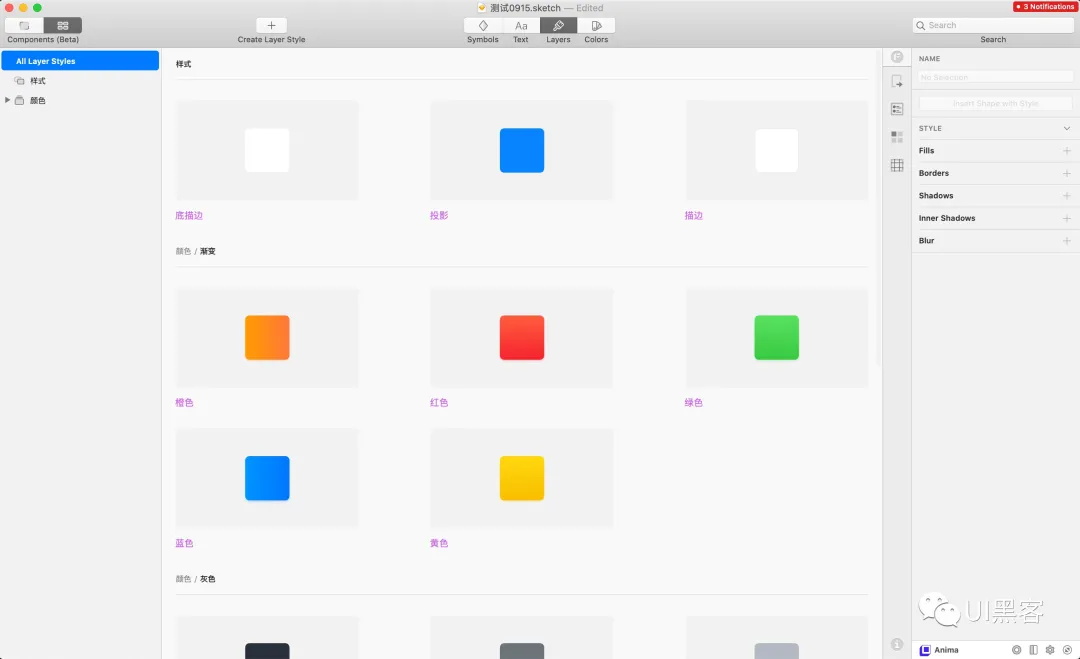This screenshot has height=659, width=1080.
Task: Select All Layer Styles in sidebar
Action: (x=81, y=61)
